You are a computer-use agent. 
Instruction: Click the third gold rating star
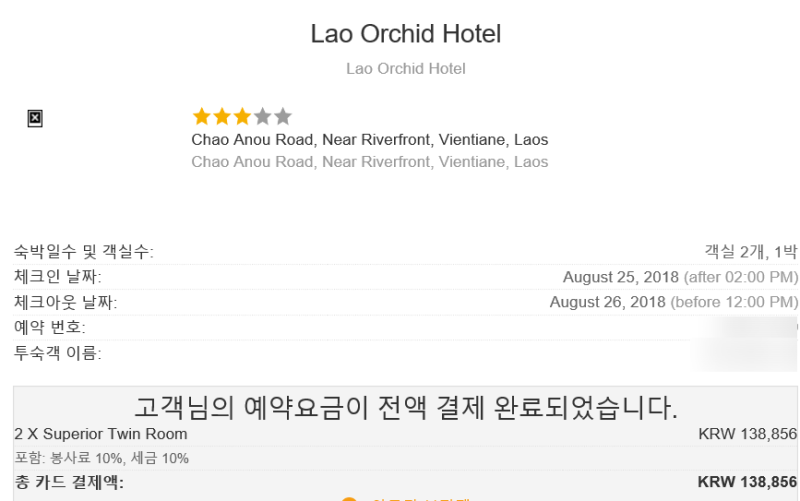click(x=242, y=116)
